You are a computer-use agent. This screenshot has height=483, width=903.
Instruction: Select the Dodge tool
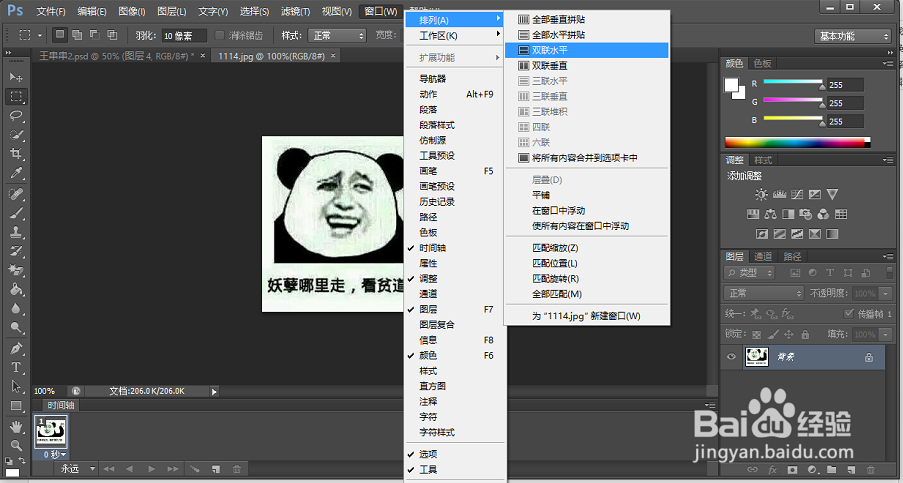[16, 327]
